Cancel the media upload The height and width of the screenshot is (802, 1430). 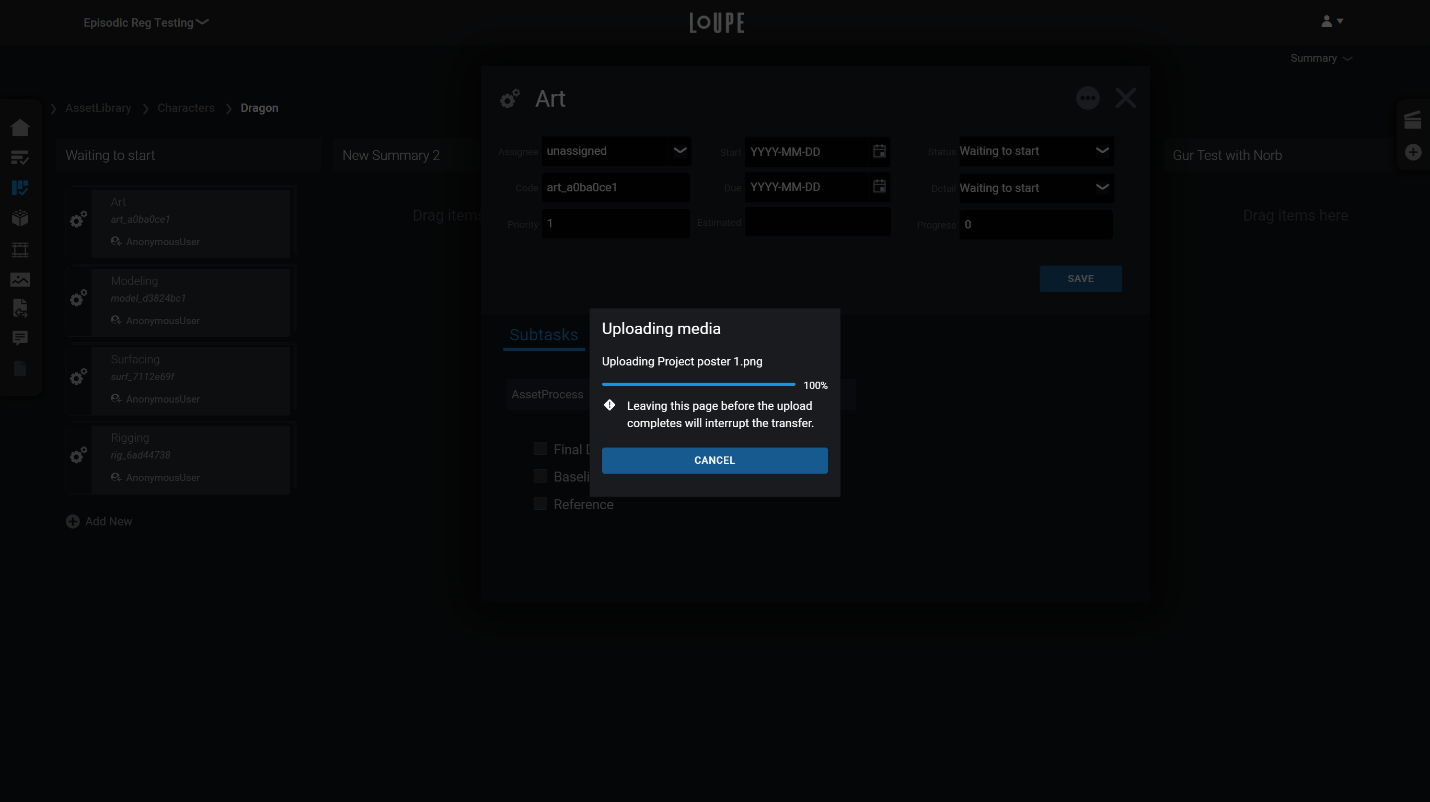tap(714, 460)
